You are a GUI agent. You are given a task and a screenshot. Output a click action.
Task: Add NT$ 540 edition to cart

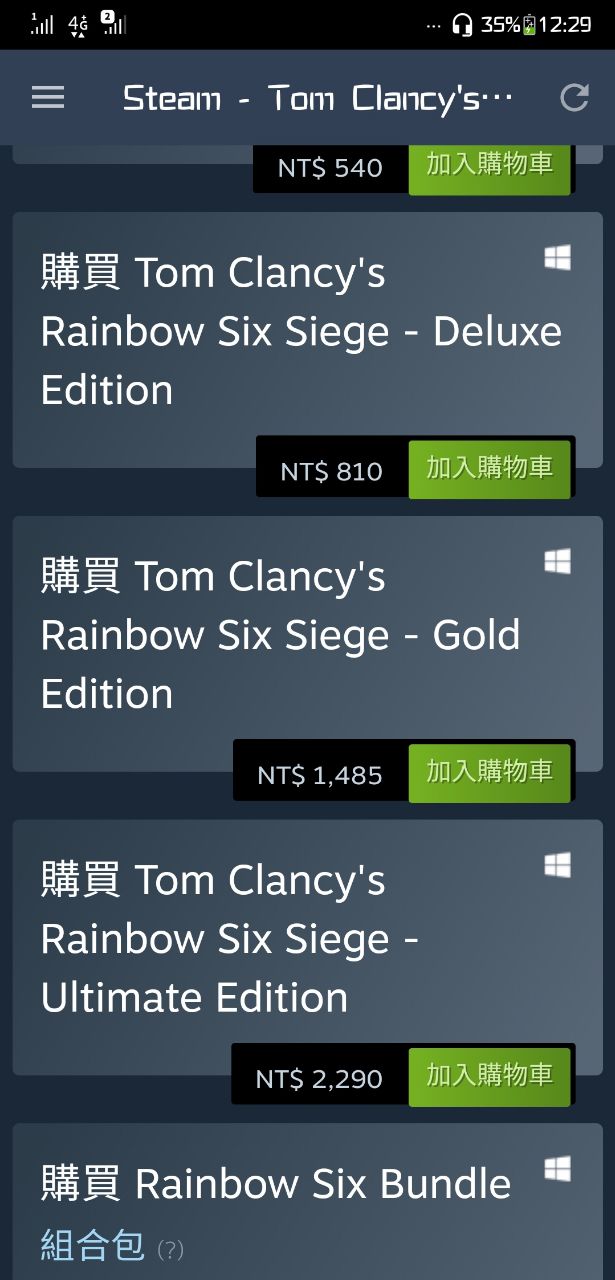coord(489,166)
